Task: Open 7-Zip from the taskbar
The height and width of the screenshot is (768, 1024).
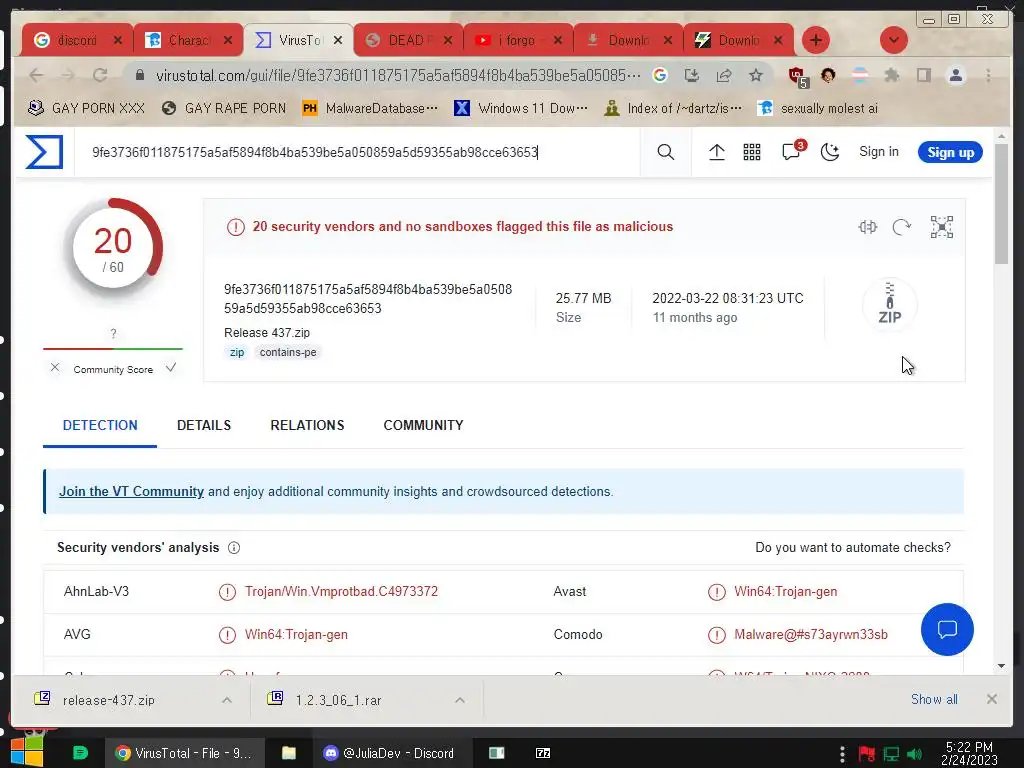Action: tap(543, 753)
